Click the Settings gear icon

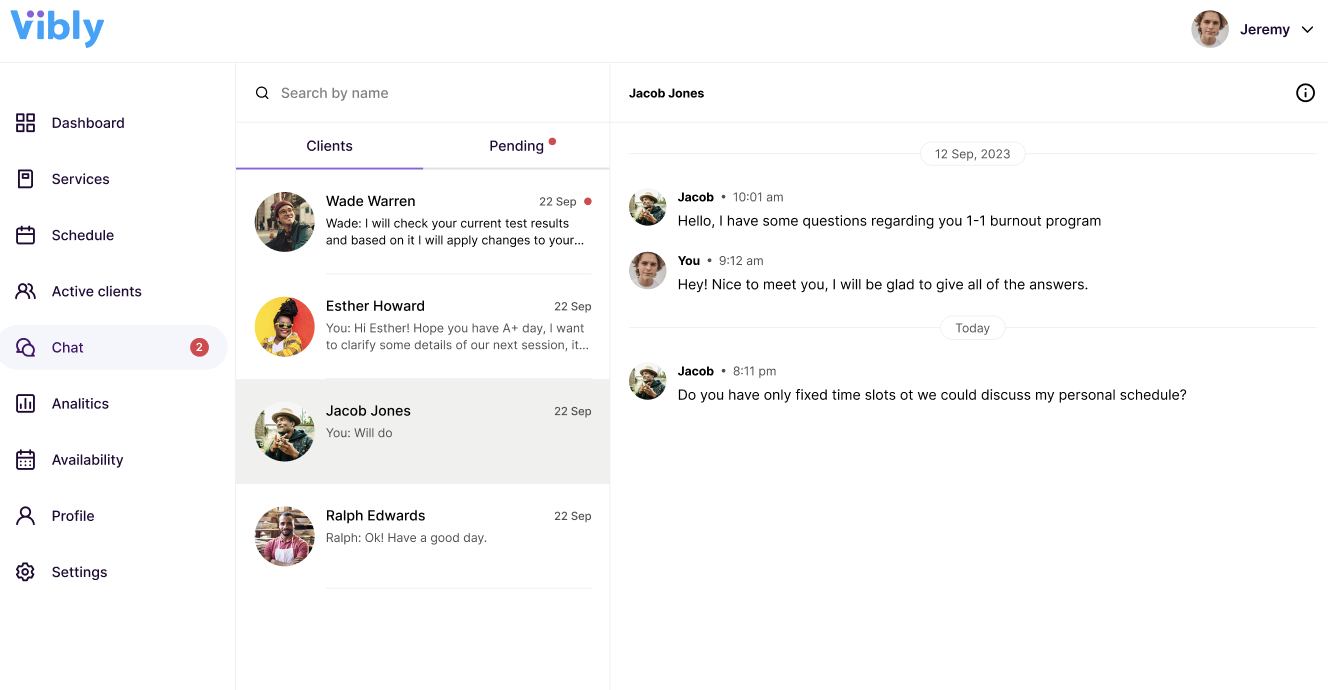(x=26, y=572)
